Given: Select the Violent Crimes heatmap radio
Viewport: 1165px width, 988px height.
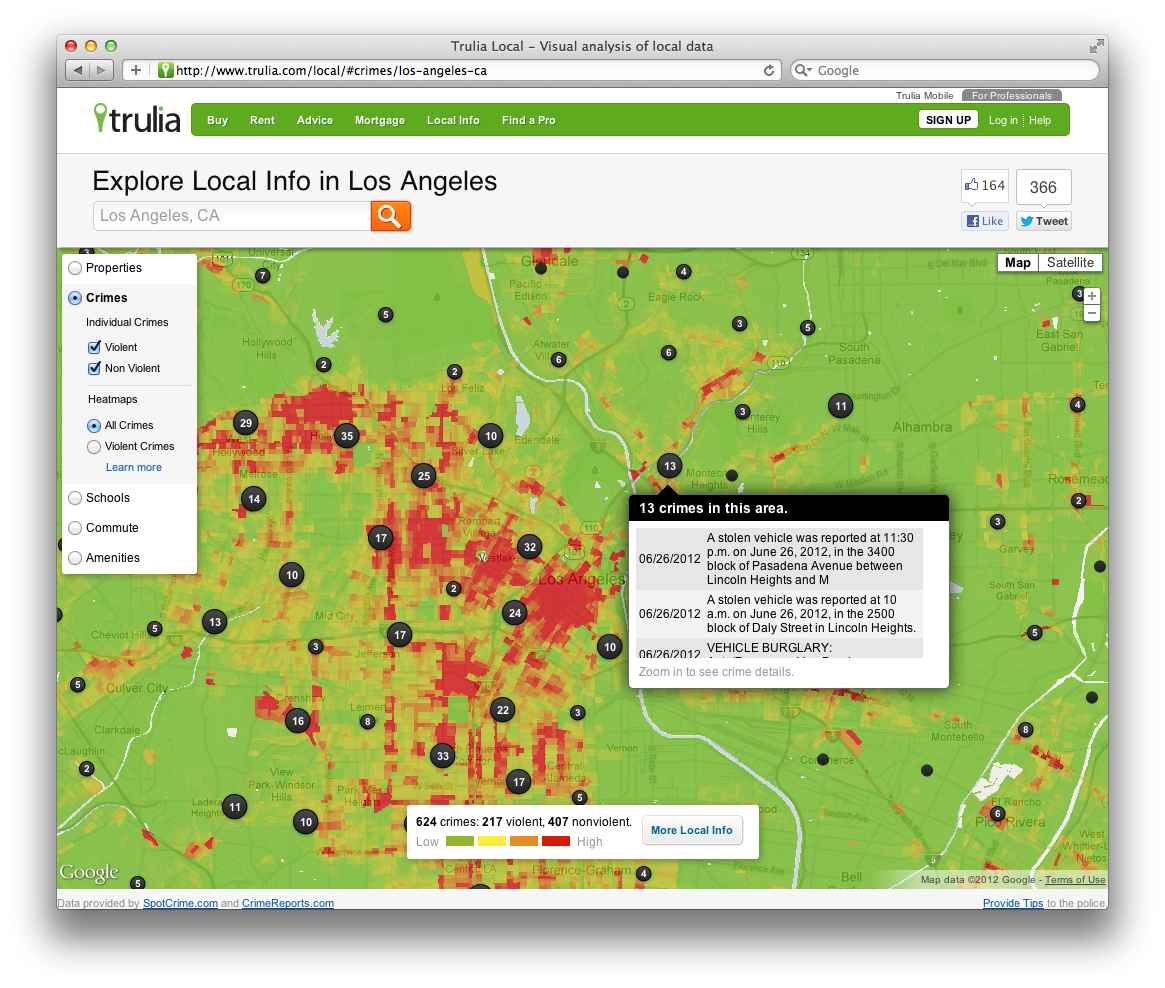Looking at the screenshot, I should 94,446.
